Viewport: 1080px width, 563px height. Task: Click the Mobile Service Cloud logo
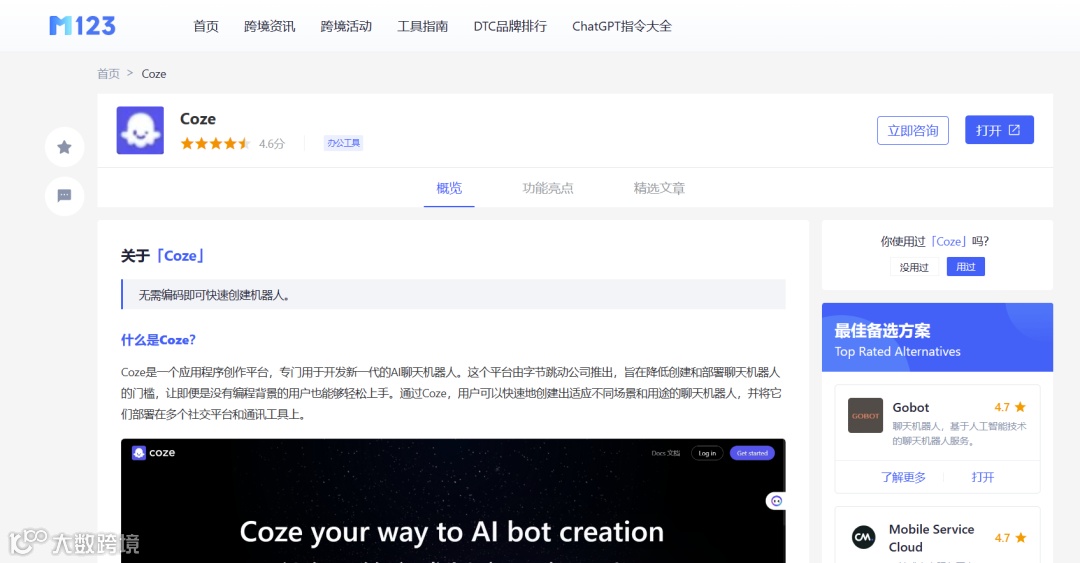pyautogui.click(x=864, y=537)
